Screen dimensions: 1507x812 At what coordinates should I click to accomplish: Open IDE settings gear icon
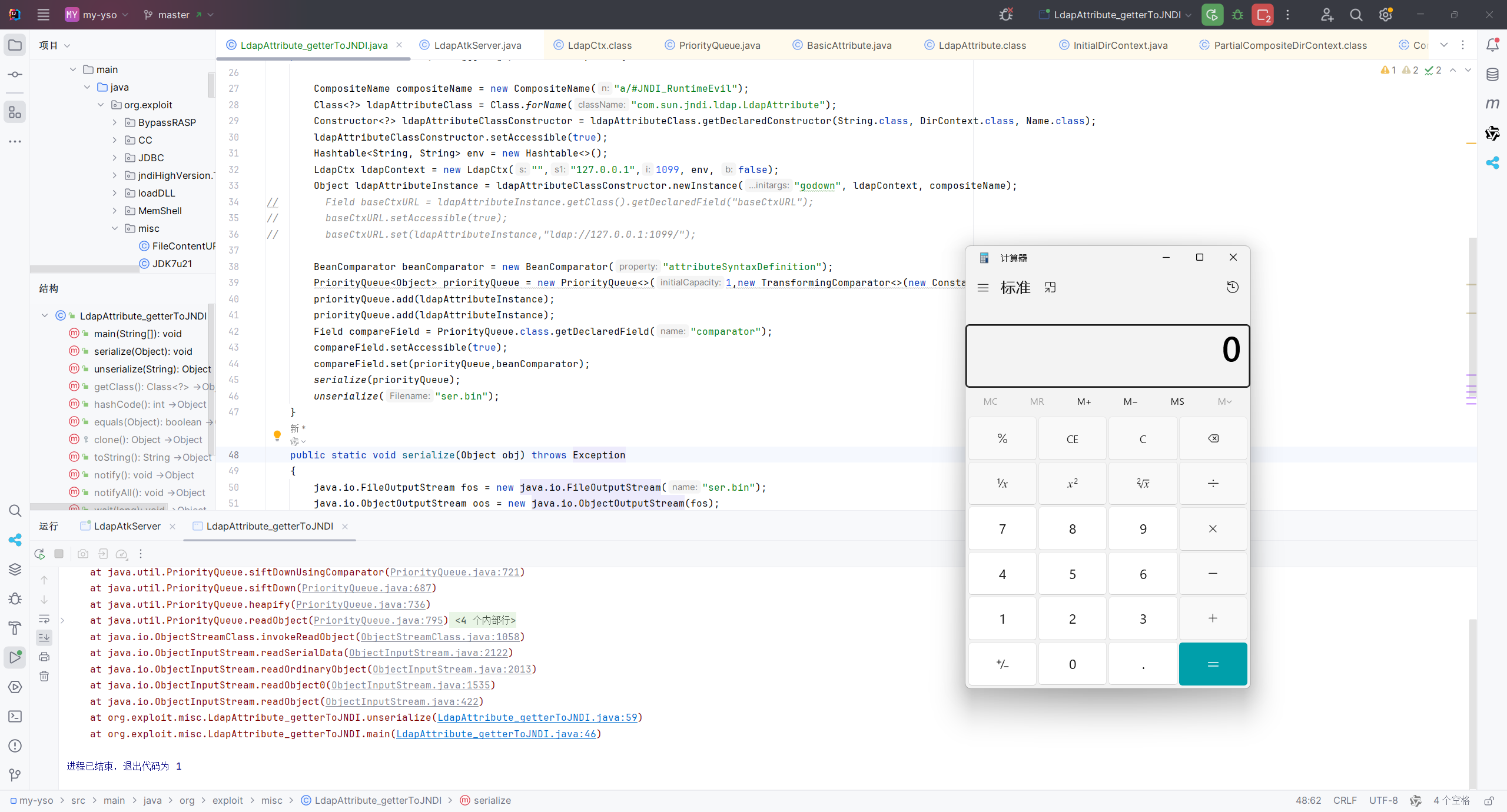point(1386,15)
